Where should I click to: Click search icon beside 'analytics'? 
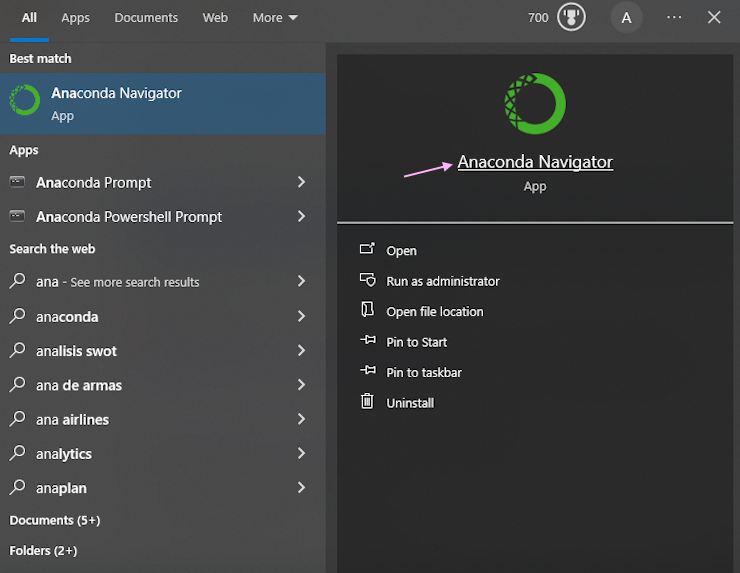tap(17, 453)
